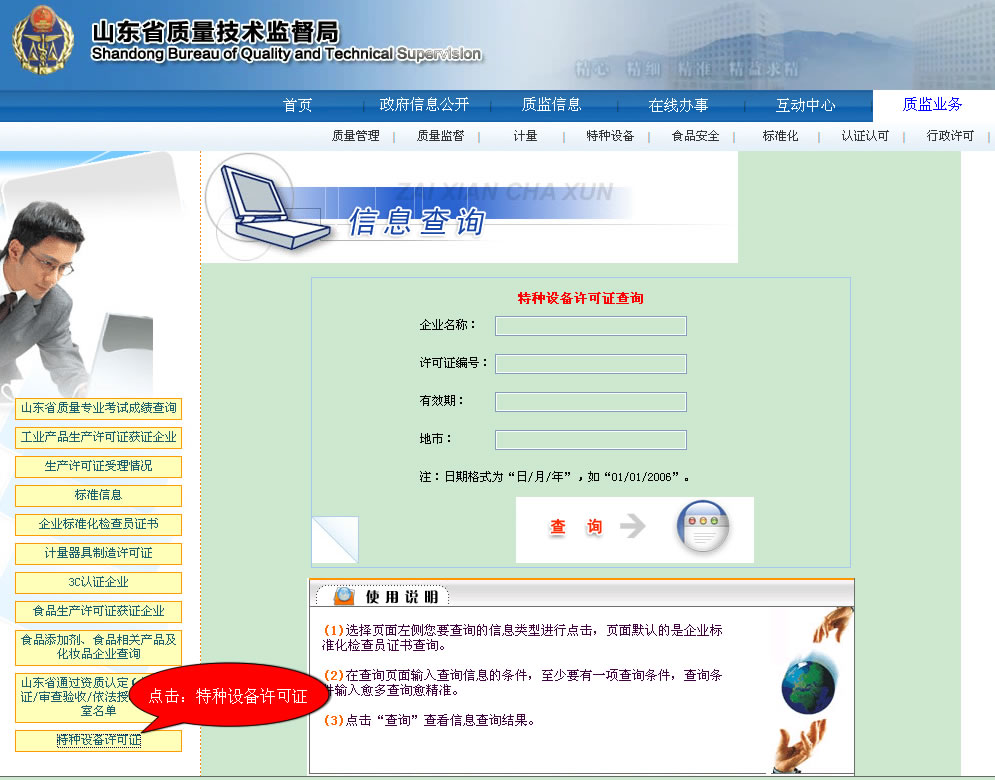Click the icon beside 使用说明 heading
The image size is (995, 780).
pos(344,596)
